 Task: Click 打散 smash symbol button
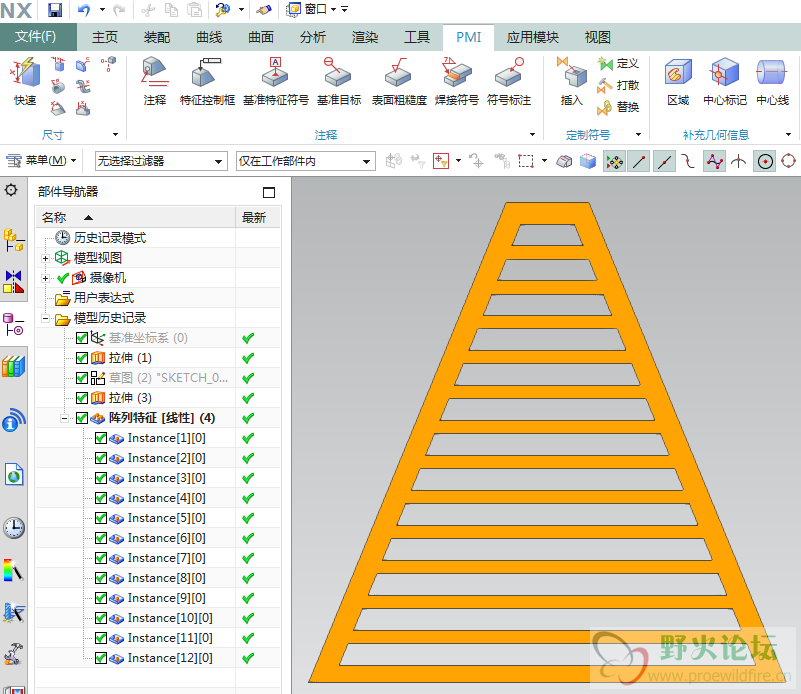pos(618,85)
